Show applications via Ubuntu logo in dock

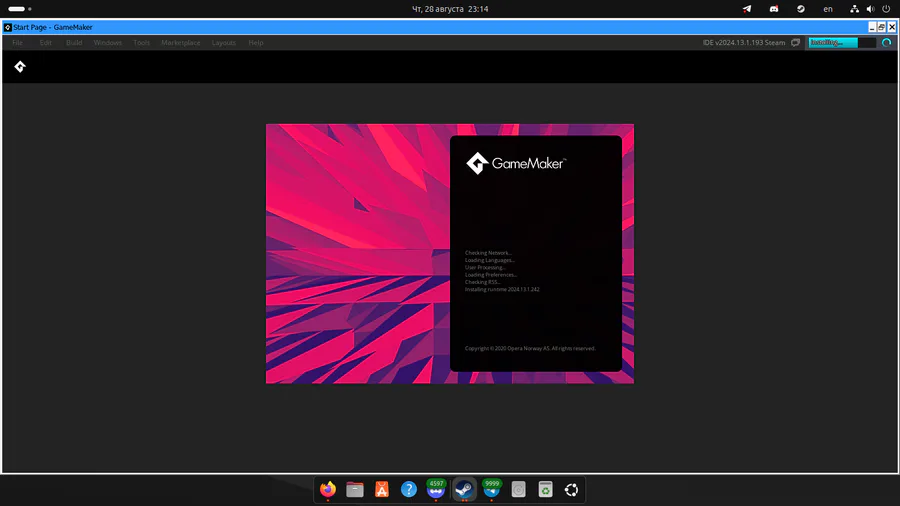572,489
